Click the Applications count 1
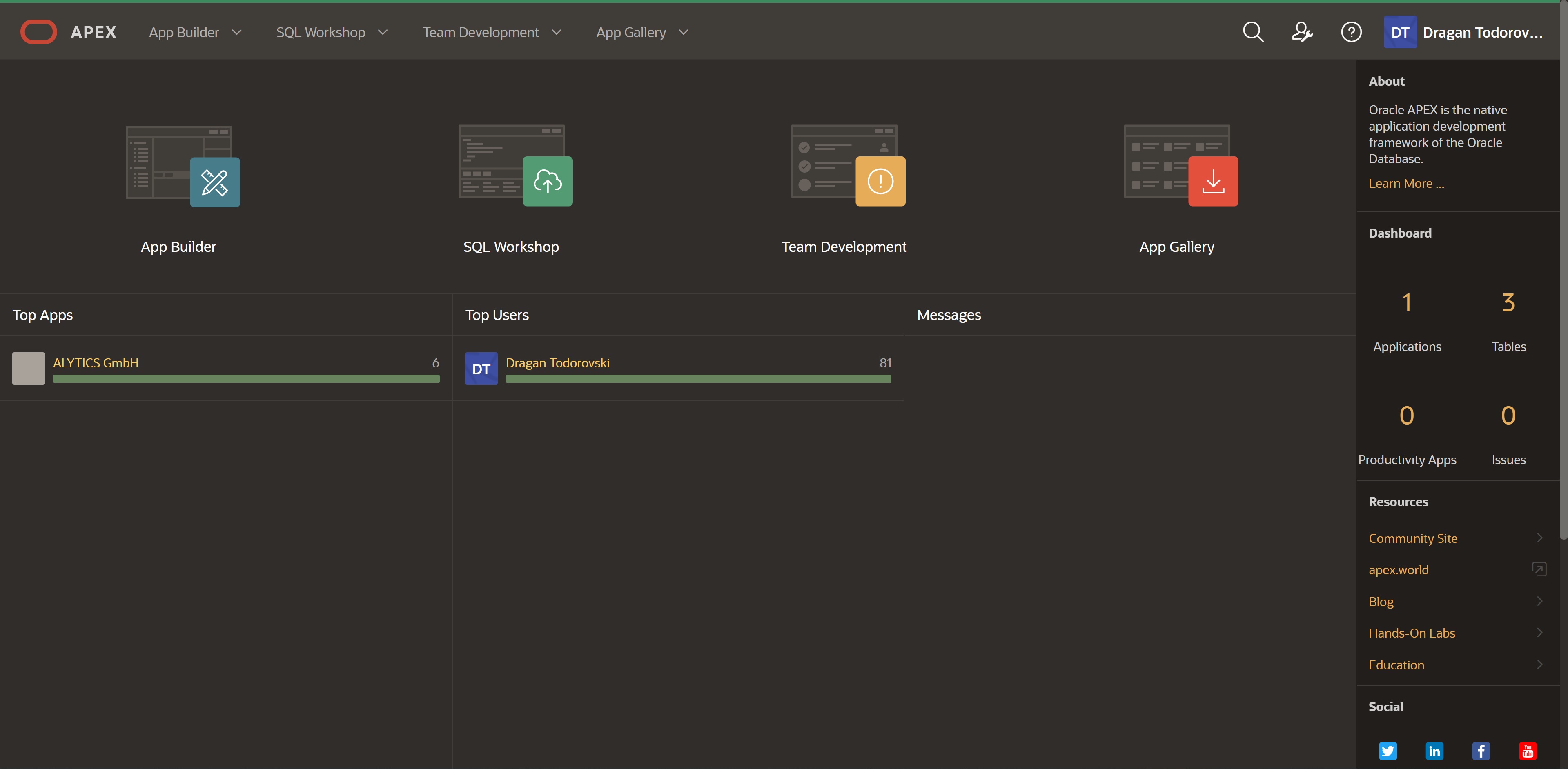 (1407, 302)
